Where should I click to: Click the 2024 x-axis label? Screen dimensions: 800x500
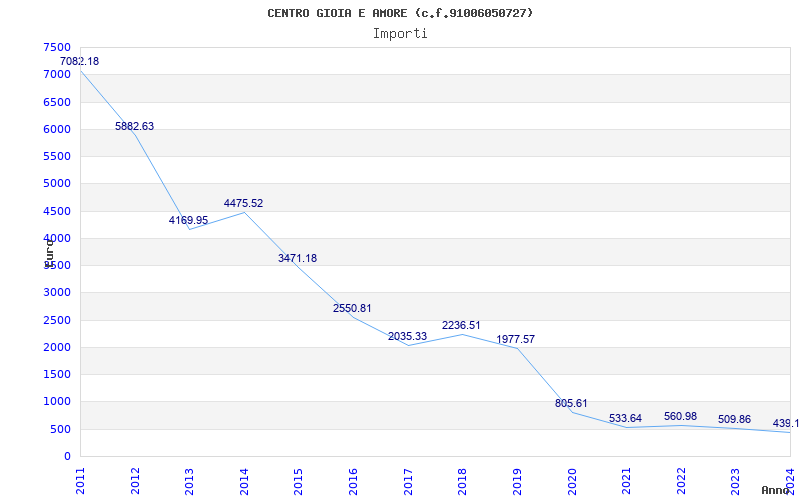coord(790,481)
